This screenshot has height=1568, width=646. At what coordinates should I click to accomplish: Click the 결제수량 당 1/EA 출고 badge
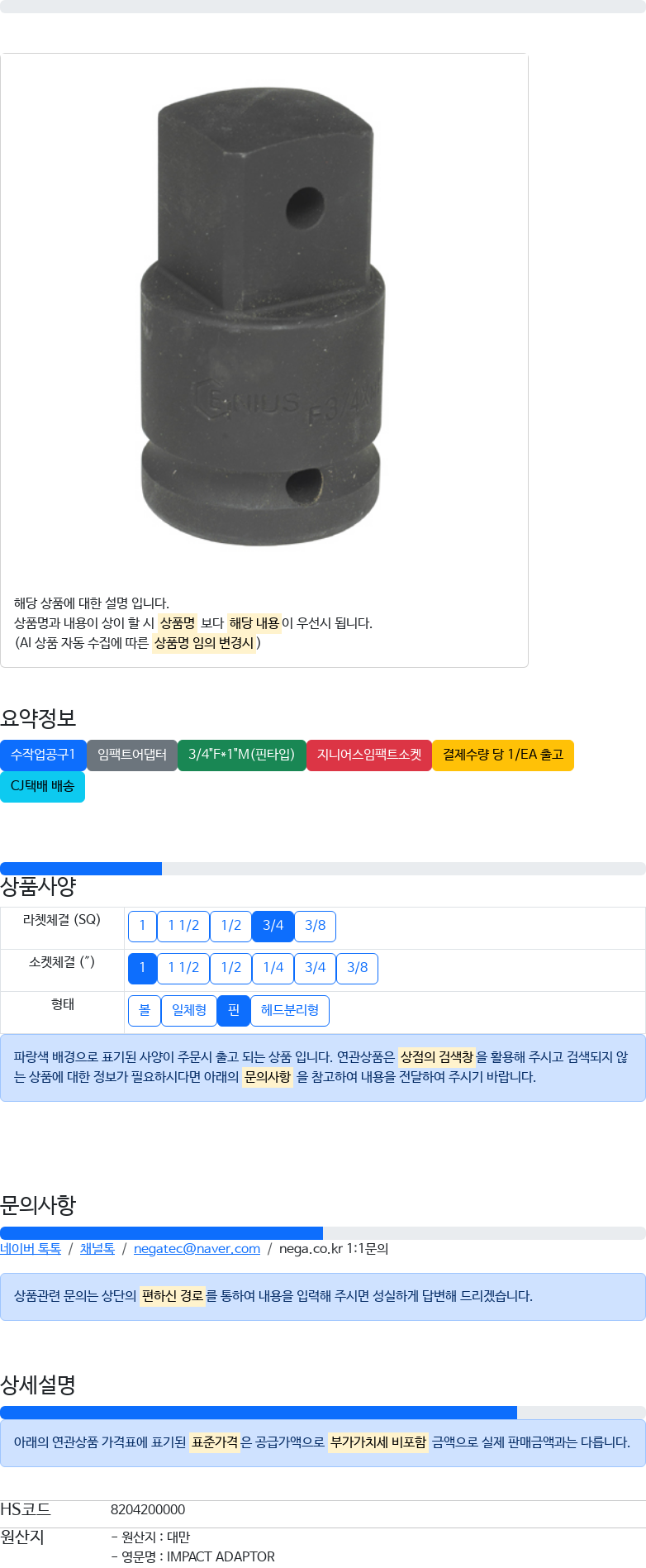pos(503,755)
